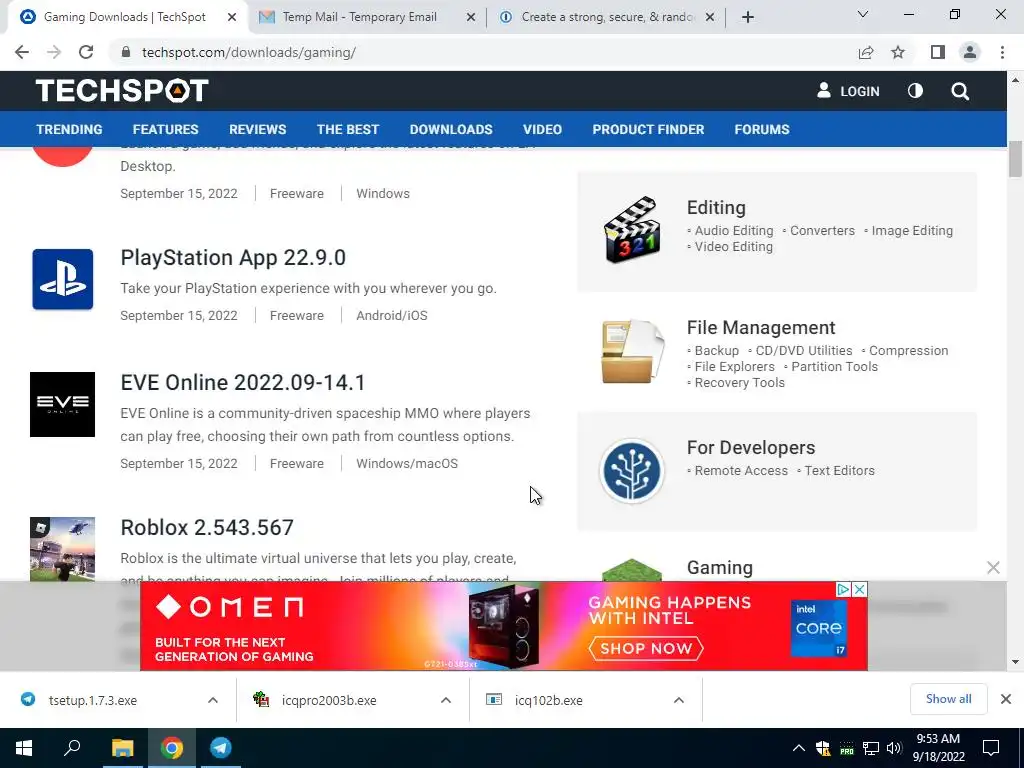Open Audio Editing category link
The width and height of the screenshot is (1024, 768).
tap(733, 231)
